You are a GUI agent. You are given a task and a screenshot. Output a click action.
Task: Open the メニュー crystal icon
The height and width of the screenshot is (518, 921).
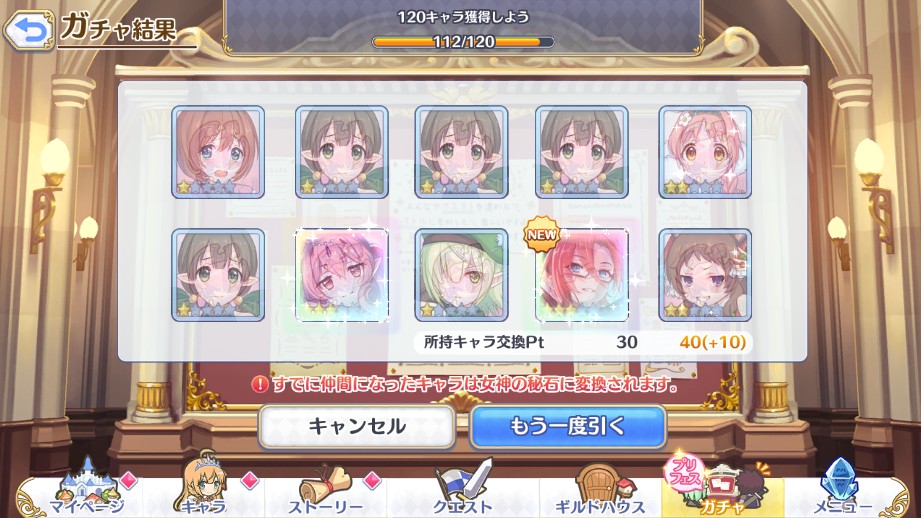[842, 489]
